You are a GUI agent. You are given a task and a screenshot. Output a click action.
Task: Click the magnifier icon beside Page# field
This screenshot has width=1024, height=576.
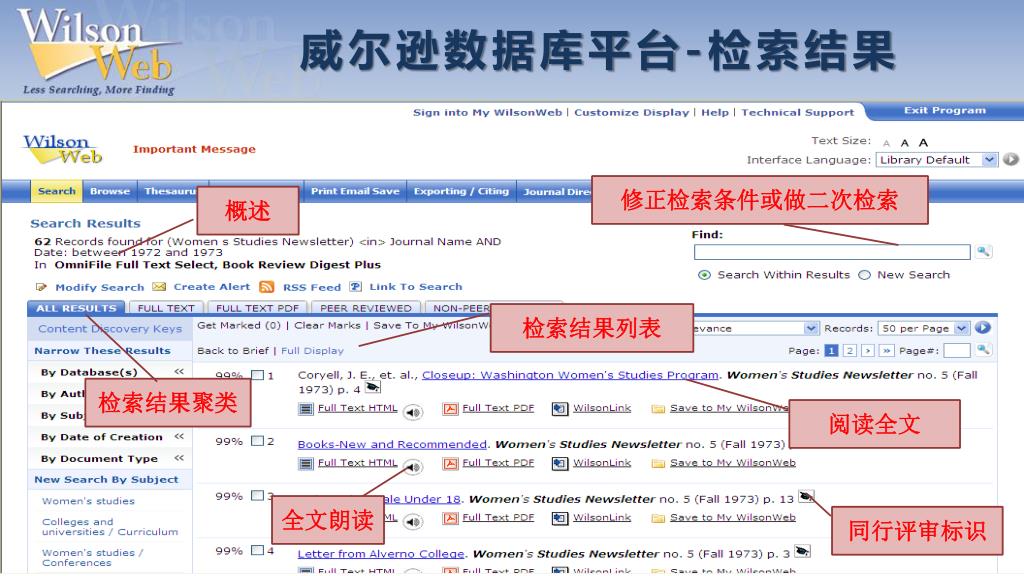(983, 350)
